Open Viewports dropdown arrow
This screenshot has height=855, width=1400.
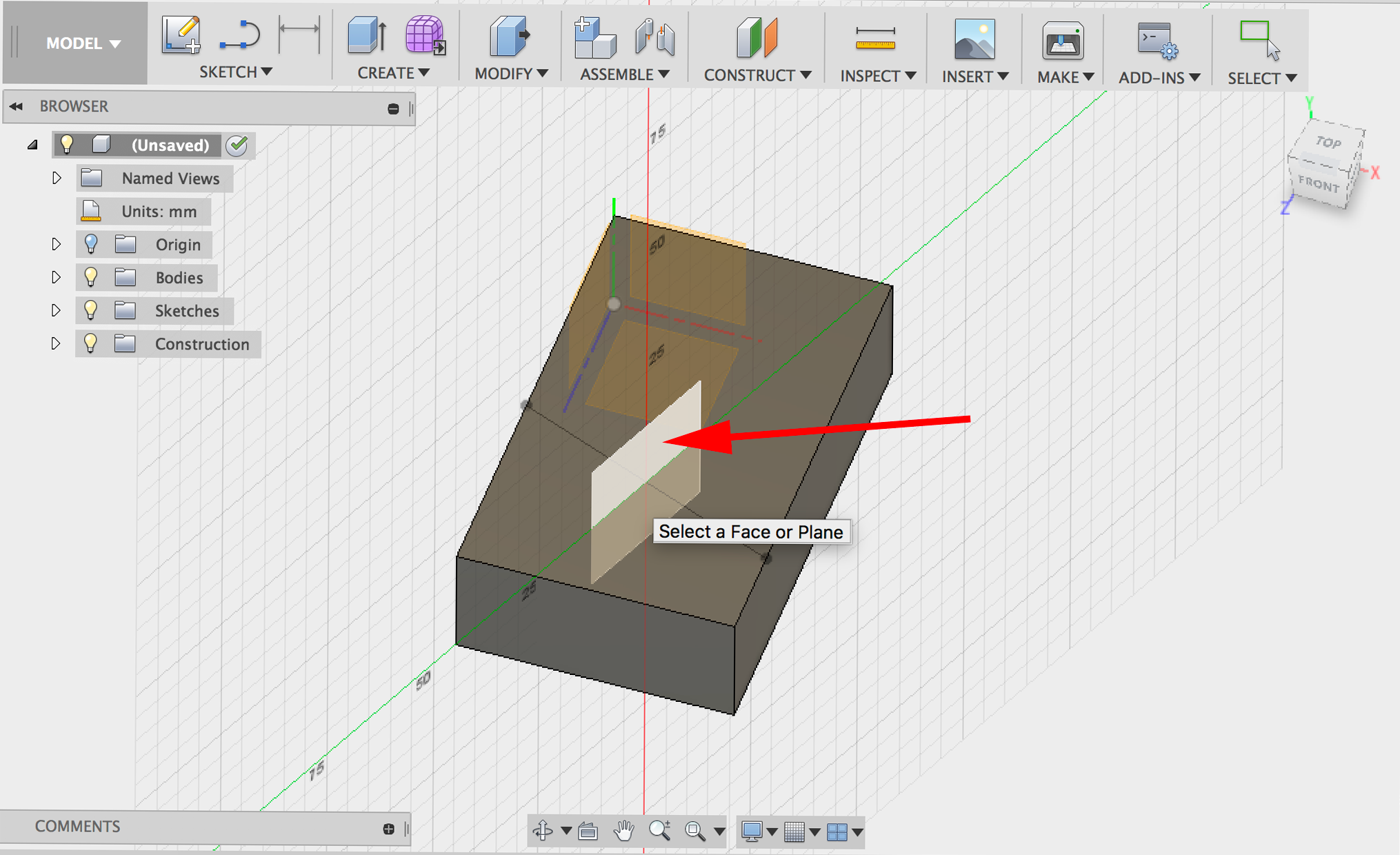[857, 832]
